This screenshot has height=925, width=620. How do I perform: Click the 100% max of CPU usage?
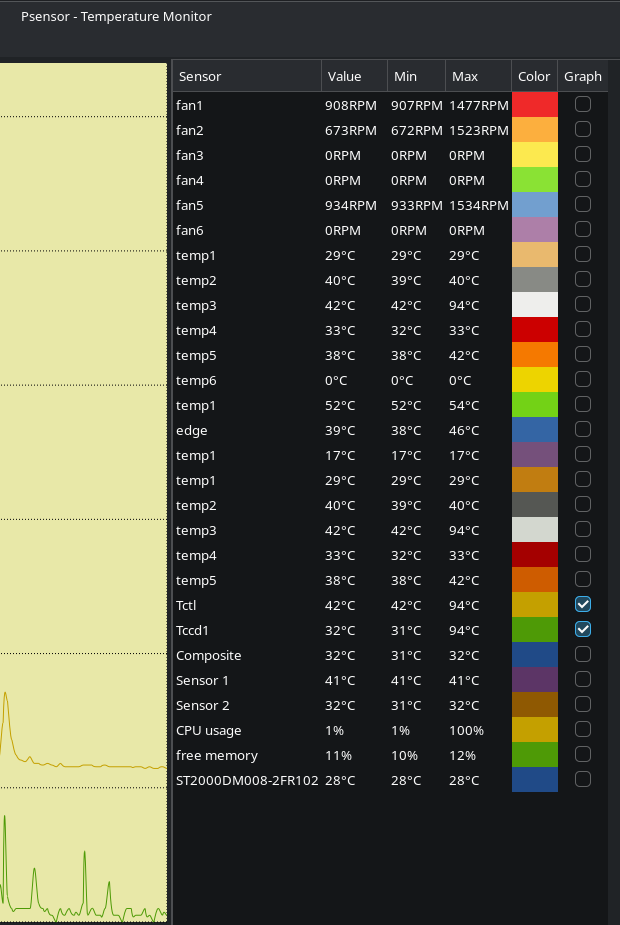(466, 730)
